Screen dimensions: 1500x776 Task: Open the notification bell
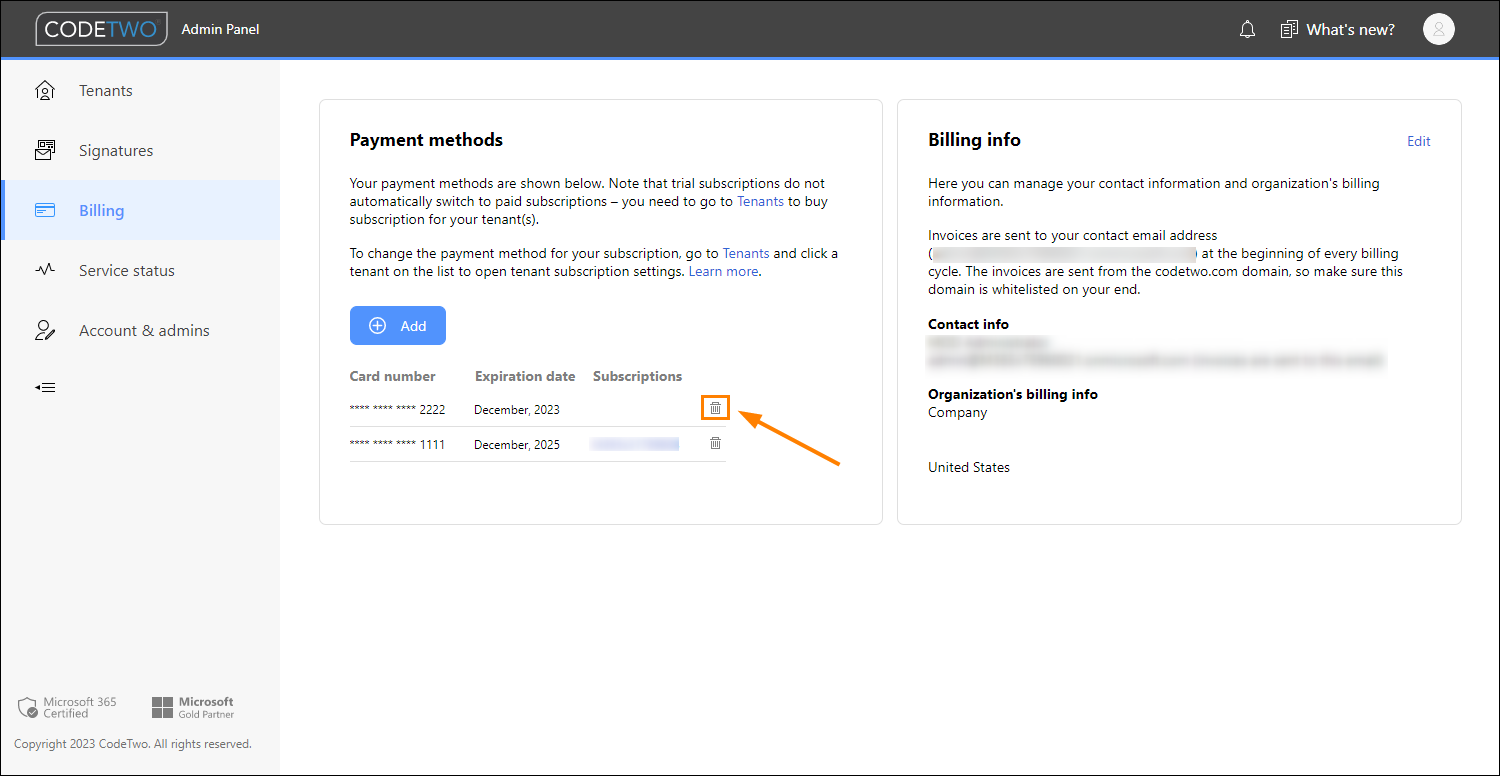tap(1247, 29)
